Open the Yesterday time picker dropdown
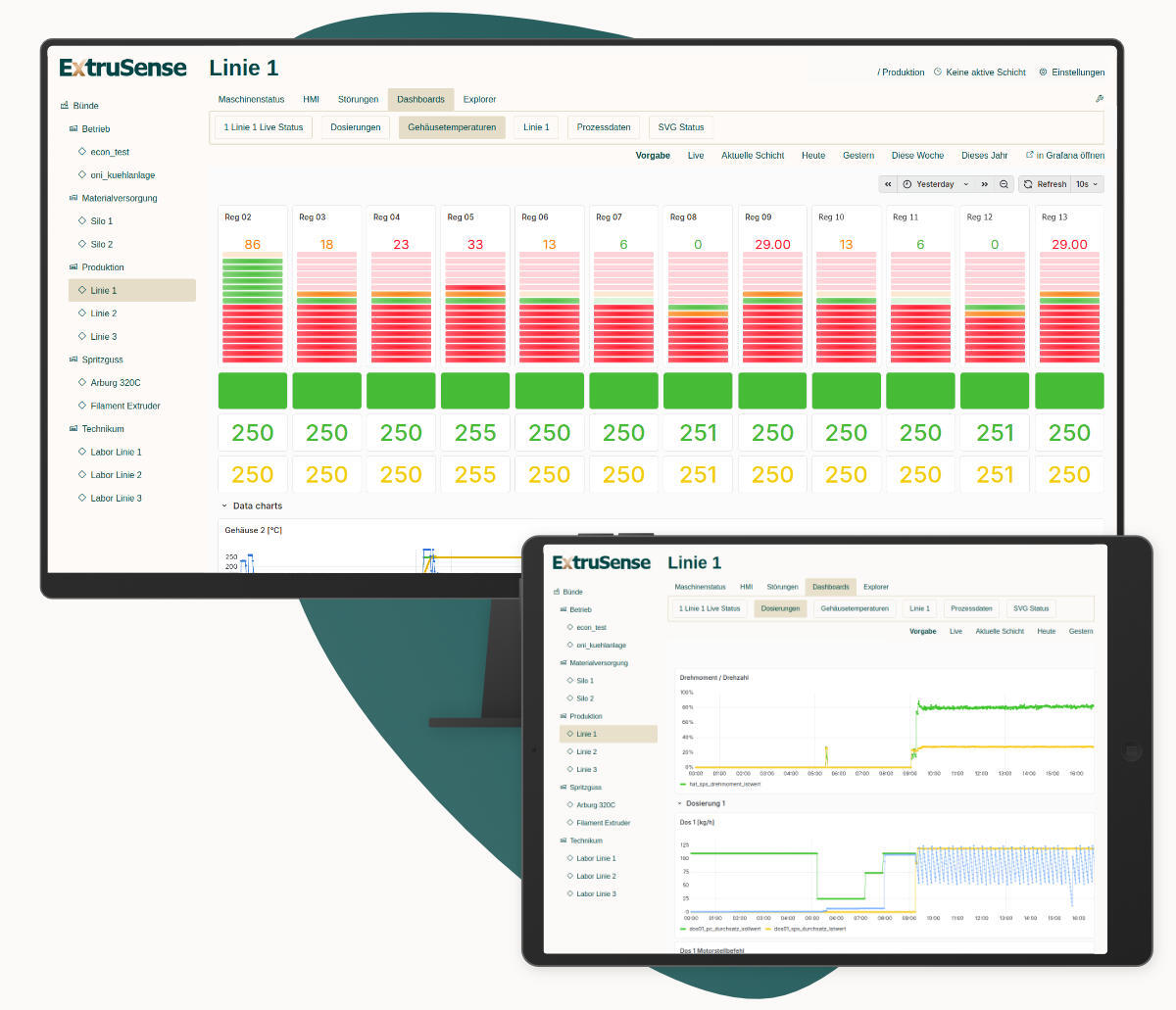Screen dimensions: 1176x1010 [935, 184]
